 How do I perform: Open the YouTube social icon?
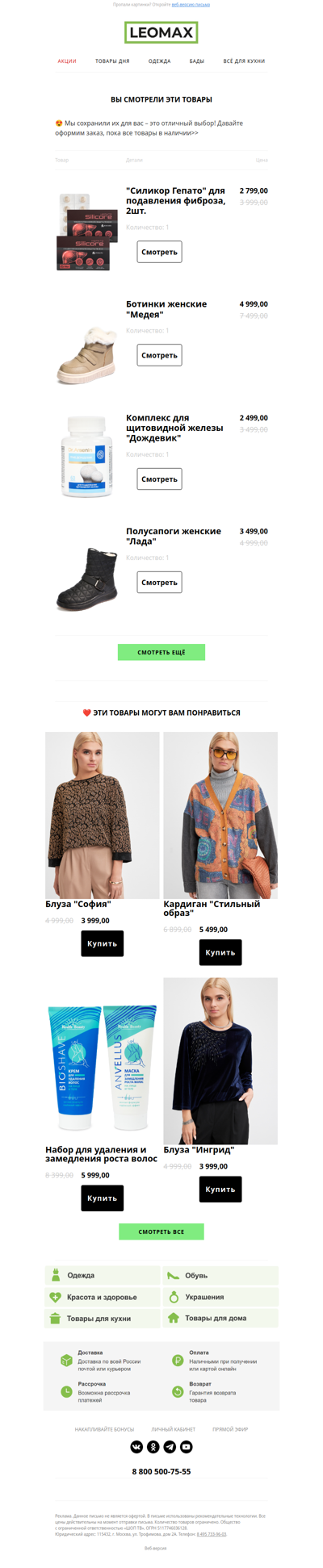pos(187,1446)
